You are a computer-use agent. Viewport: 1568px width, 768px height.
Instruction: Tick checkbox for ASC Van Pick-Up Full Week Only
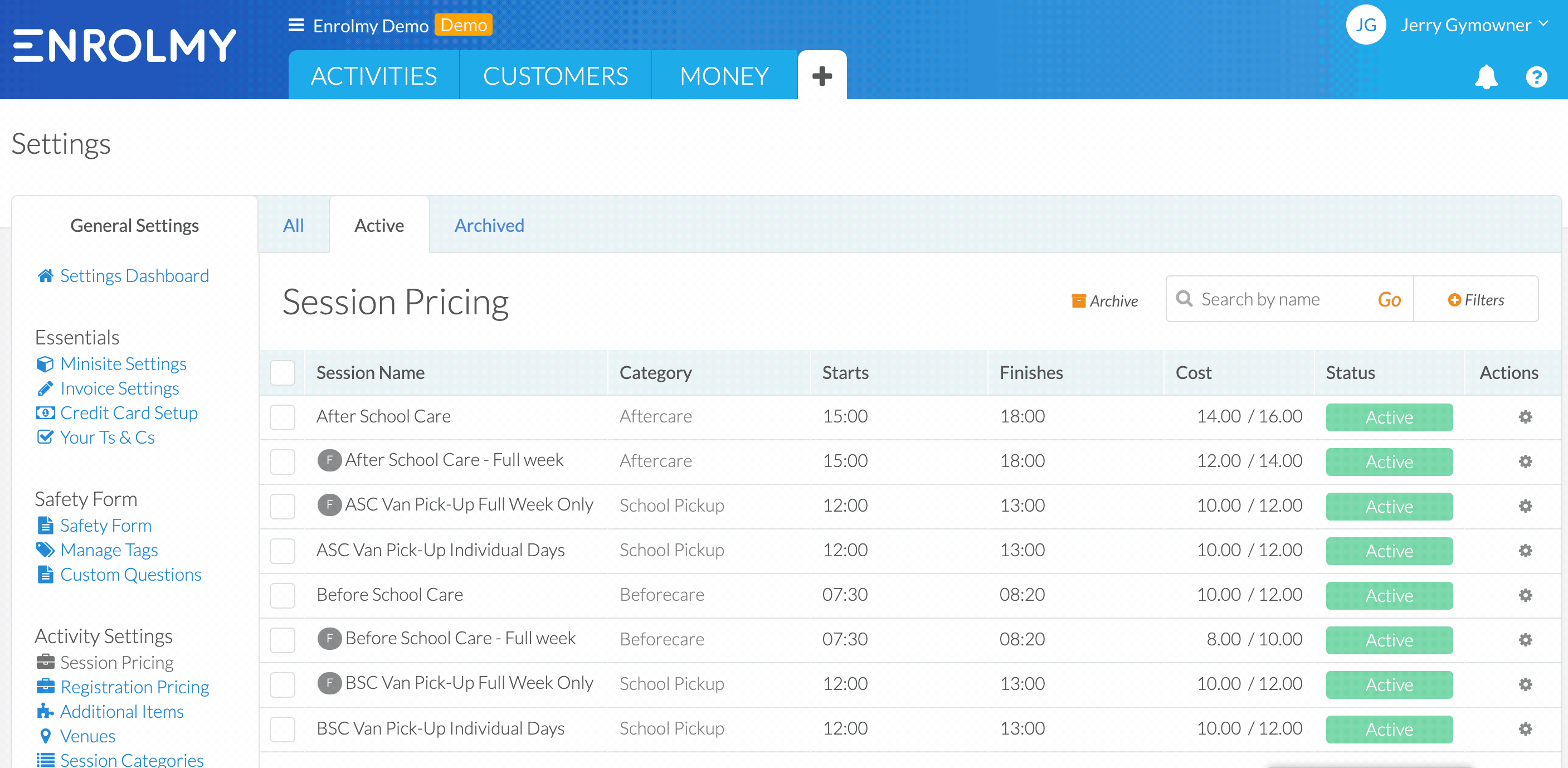coord(283,505)
